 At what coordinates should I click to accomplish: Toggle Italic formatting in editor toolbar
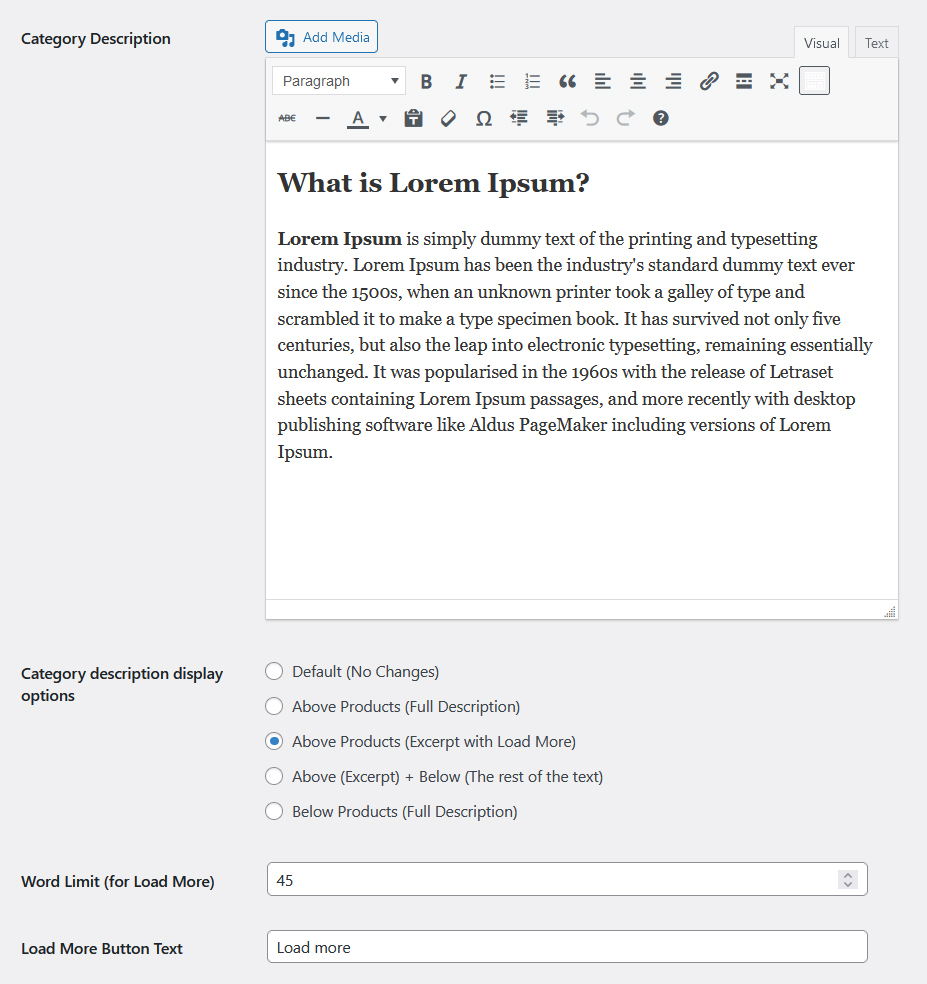(461, 81)
